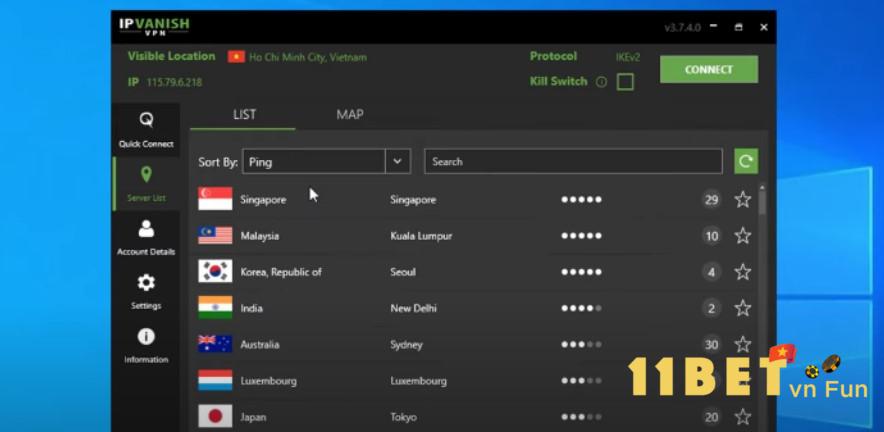Click India server count badge 2

click(711, 308)
